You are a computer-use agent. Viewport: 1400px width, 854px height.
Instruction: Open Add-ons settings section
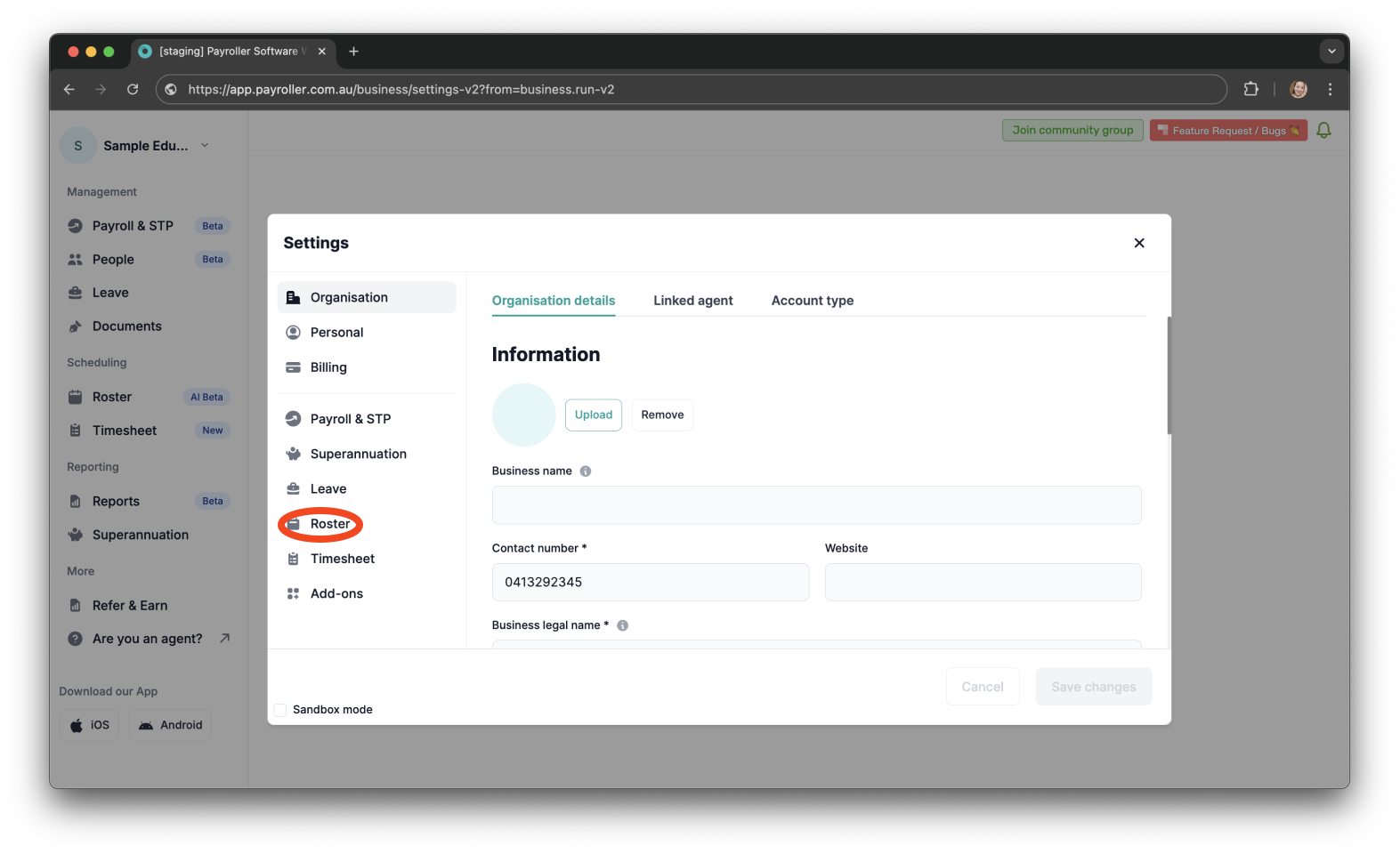(x=367, y=593)
